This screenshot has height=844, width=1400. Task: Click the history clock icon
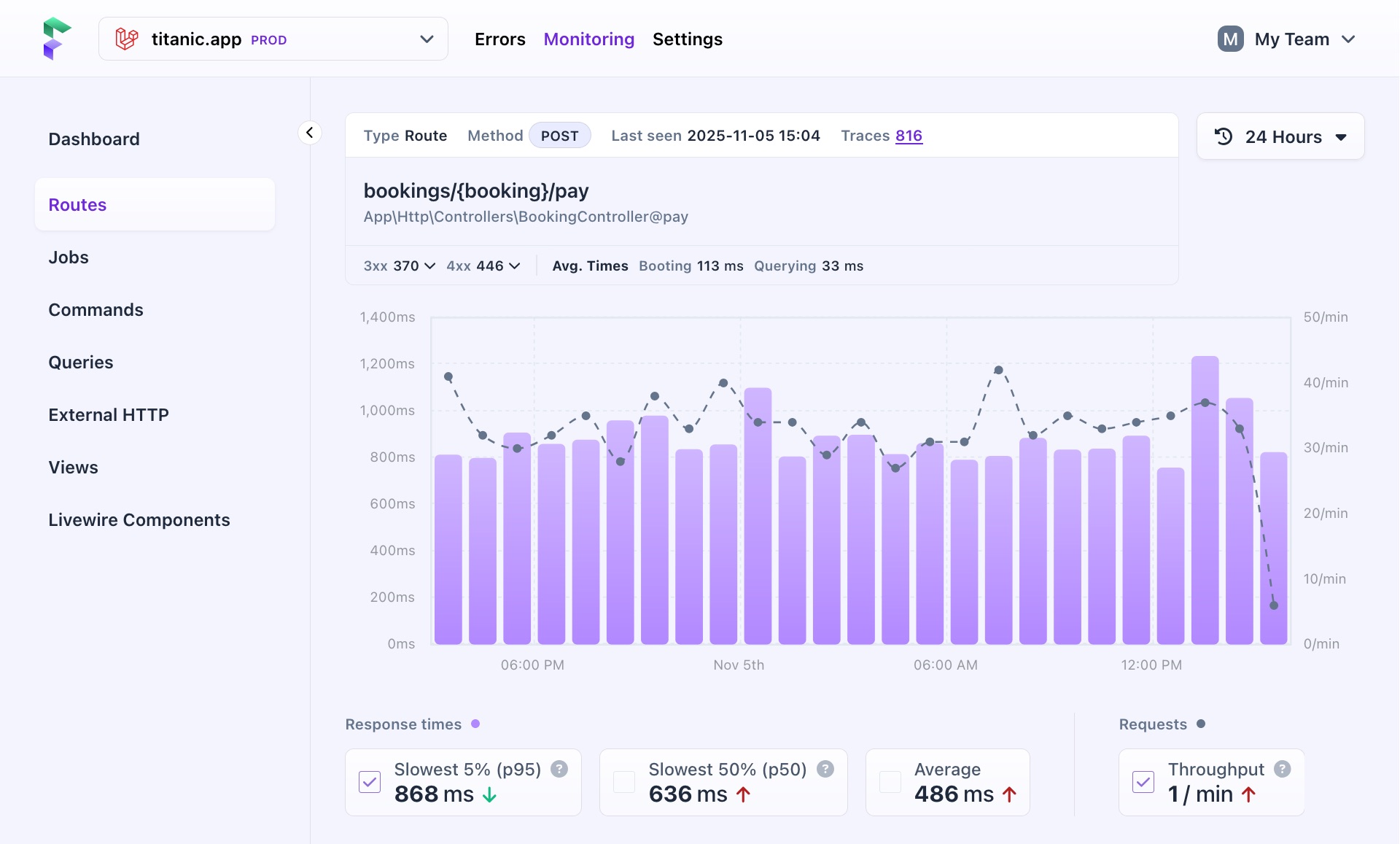(x=1224, y=136)
